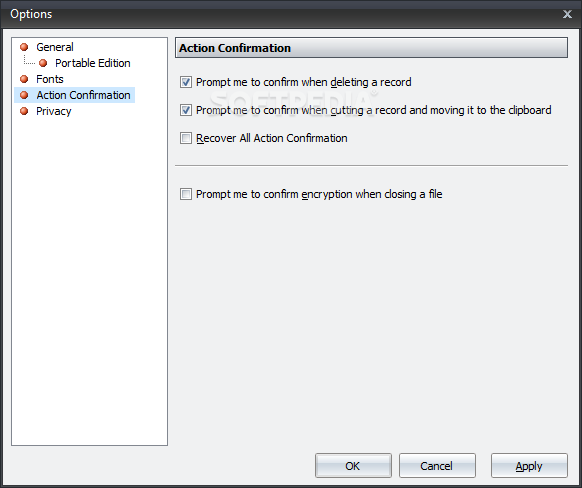The height and width of the screenshot is (488, 582).
Task: Click the Action Confirmation header bar
Action: tap(371, 48)
